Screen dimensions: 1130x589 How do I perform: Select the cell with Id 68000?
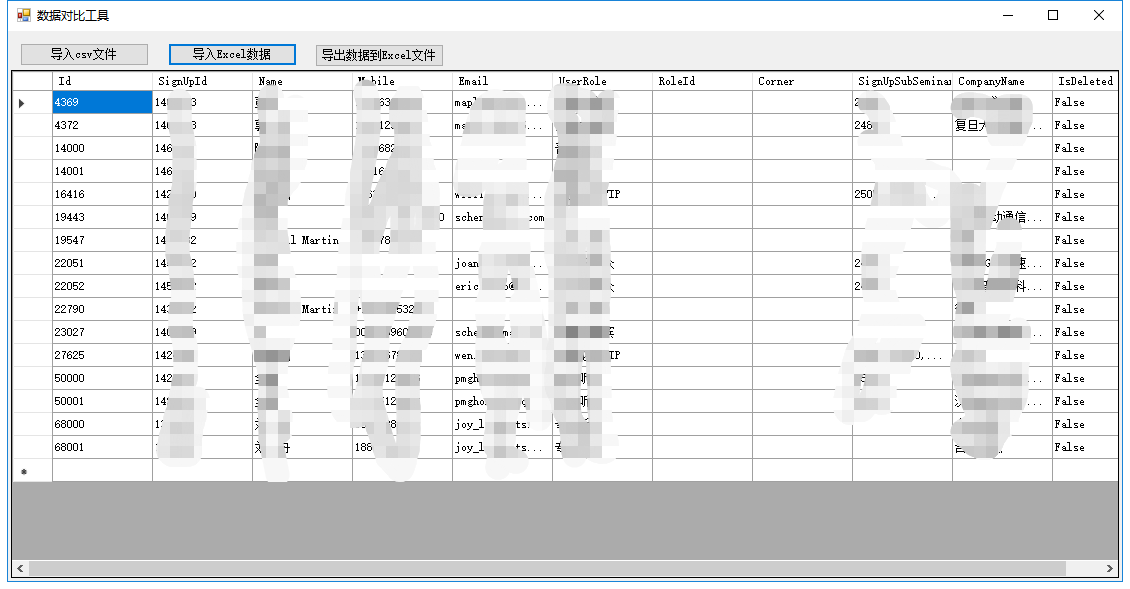click(x=102, y=425)
